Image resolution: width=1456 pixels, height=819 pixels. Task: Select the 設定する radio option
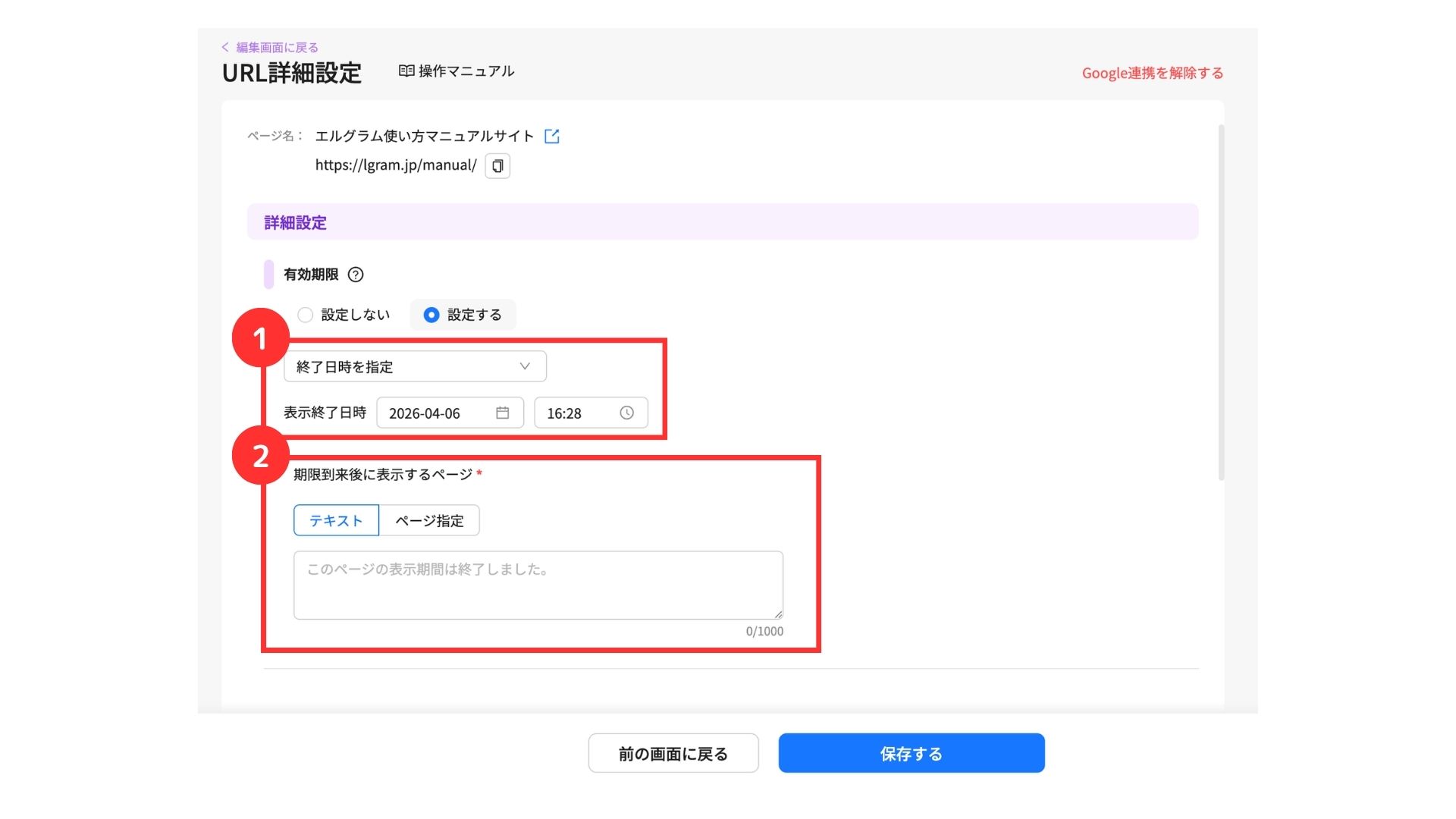pyautogui.click(x=431, y=315)
